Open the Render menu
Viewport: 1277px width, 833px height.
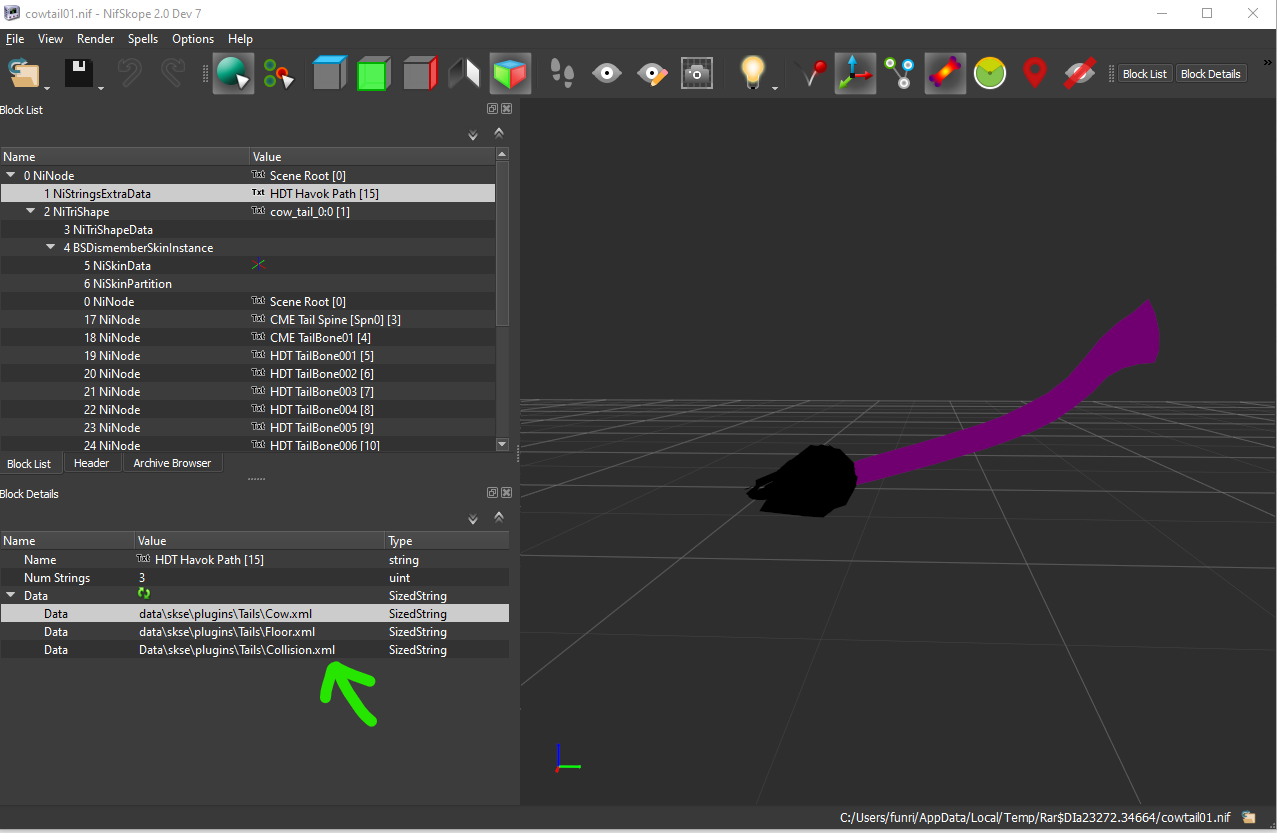click(x=96, y=39)
